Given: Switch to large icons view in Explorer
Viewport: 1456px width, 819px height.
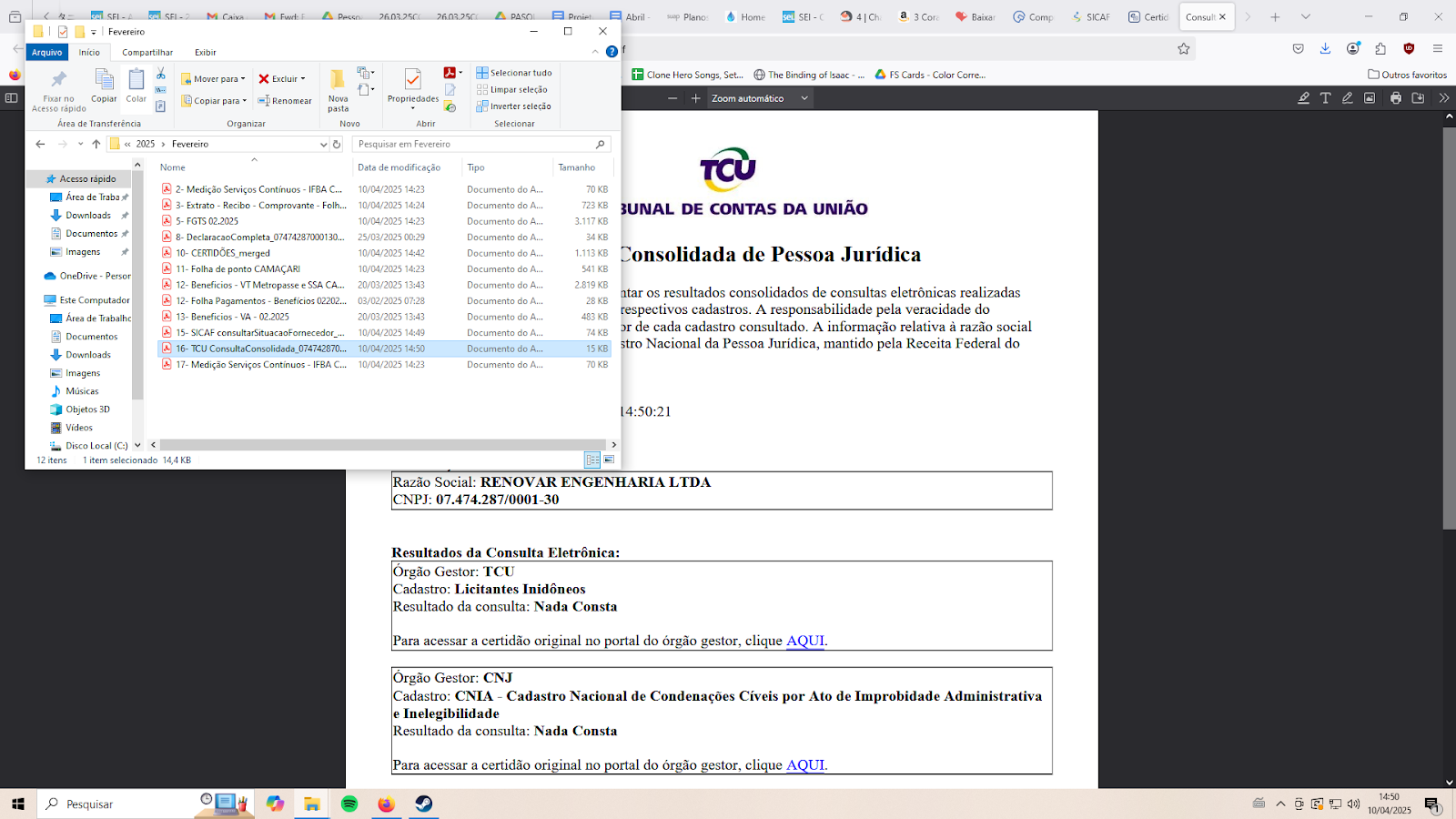Looking at the screenshot, I should 609,460.
